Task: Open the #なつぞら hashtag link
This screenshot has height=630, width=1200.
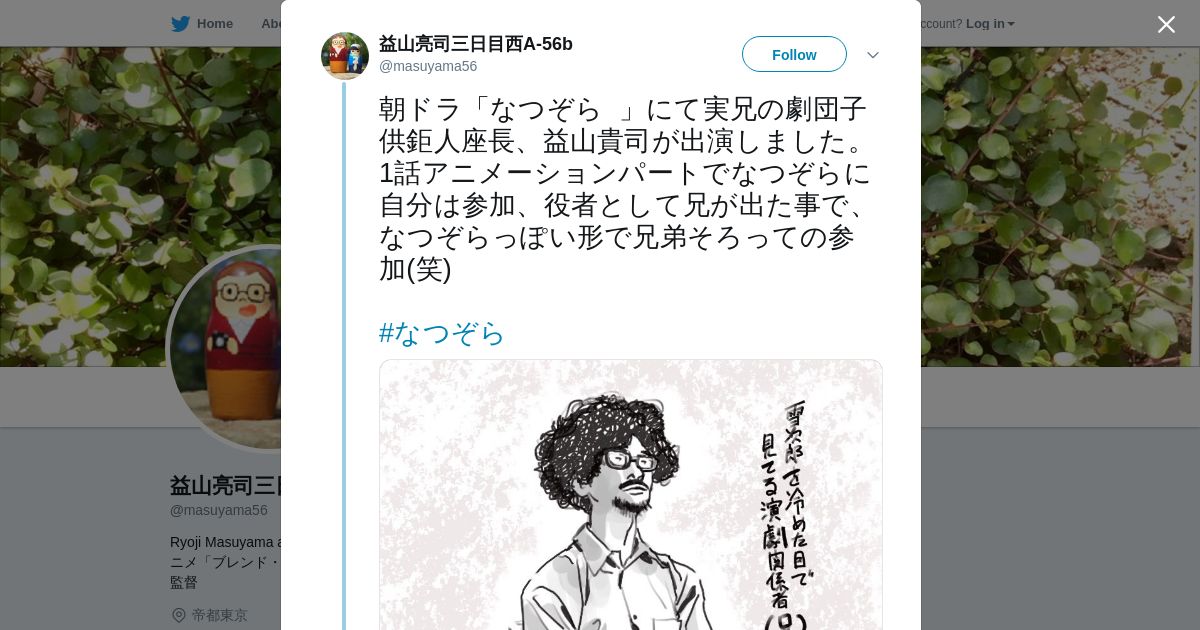Action: [442, 333]
